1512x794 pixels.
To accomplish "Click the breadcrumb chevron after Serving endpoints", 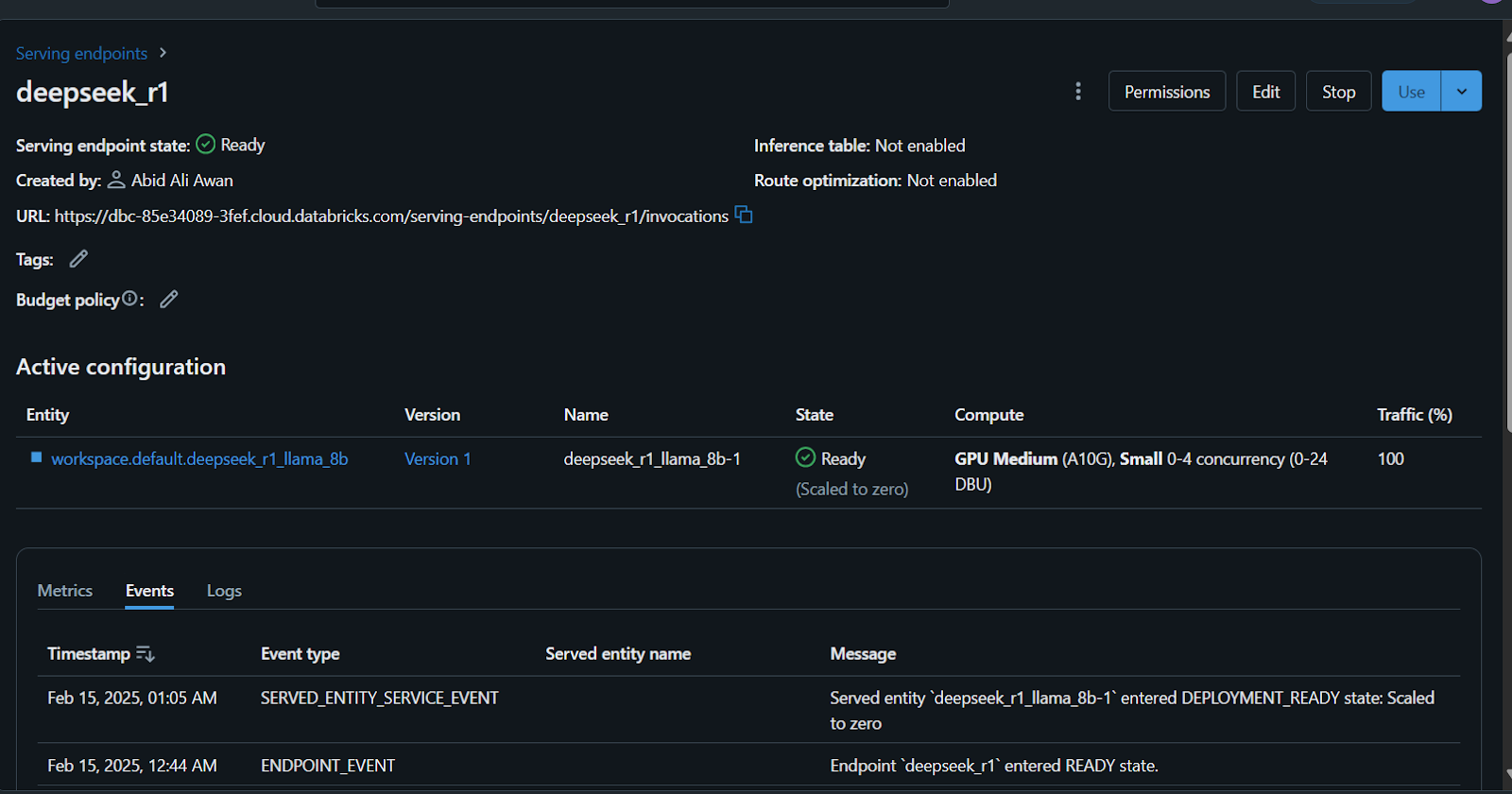I will [x=163, y=53].
